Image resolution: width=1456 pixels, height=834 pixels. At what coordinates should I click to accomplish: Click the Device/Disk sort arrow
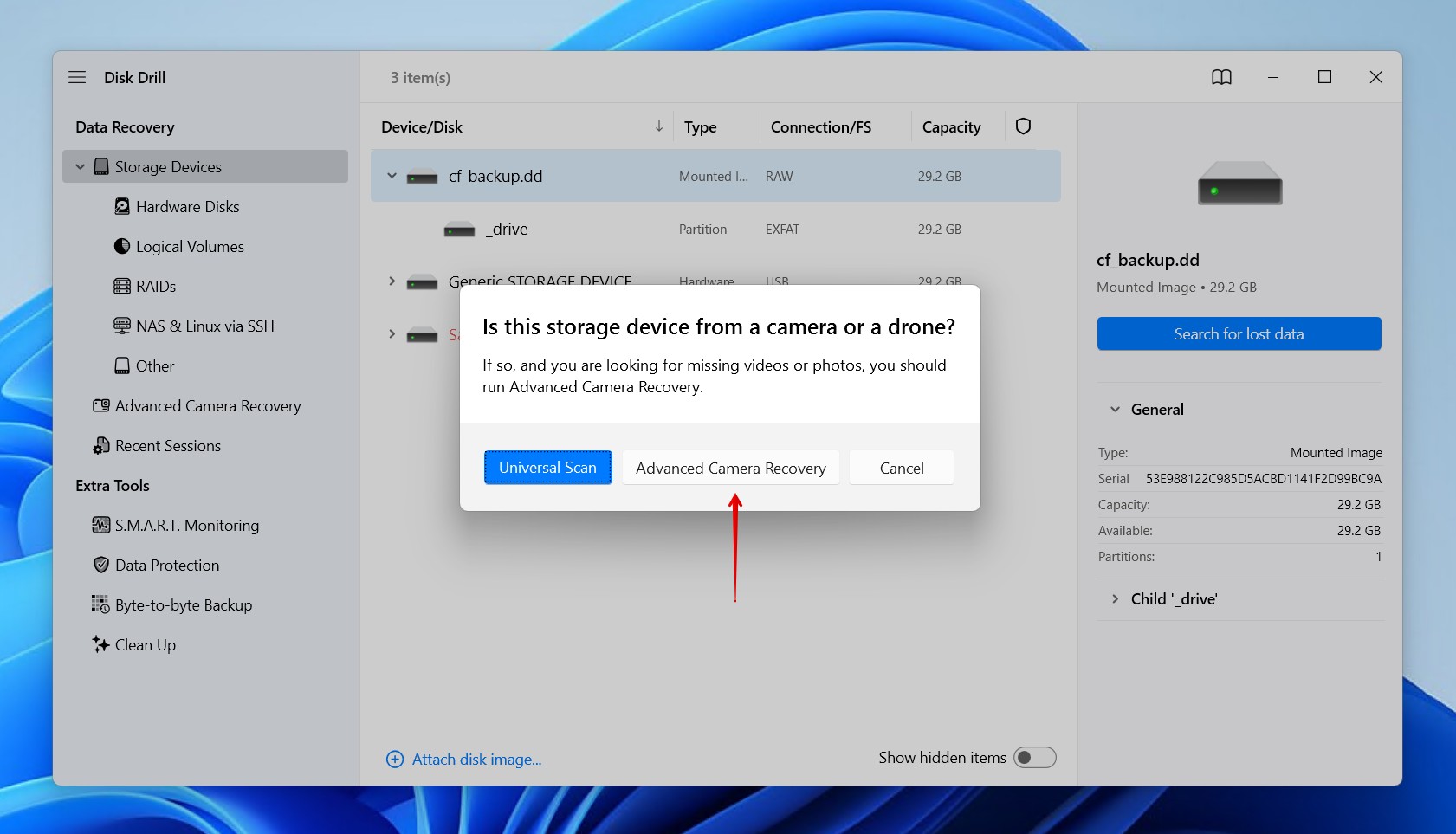[x=659, y=126]
